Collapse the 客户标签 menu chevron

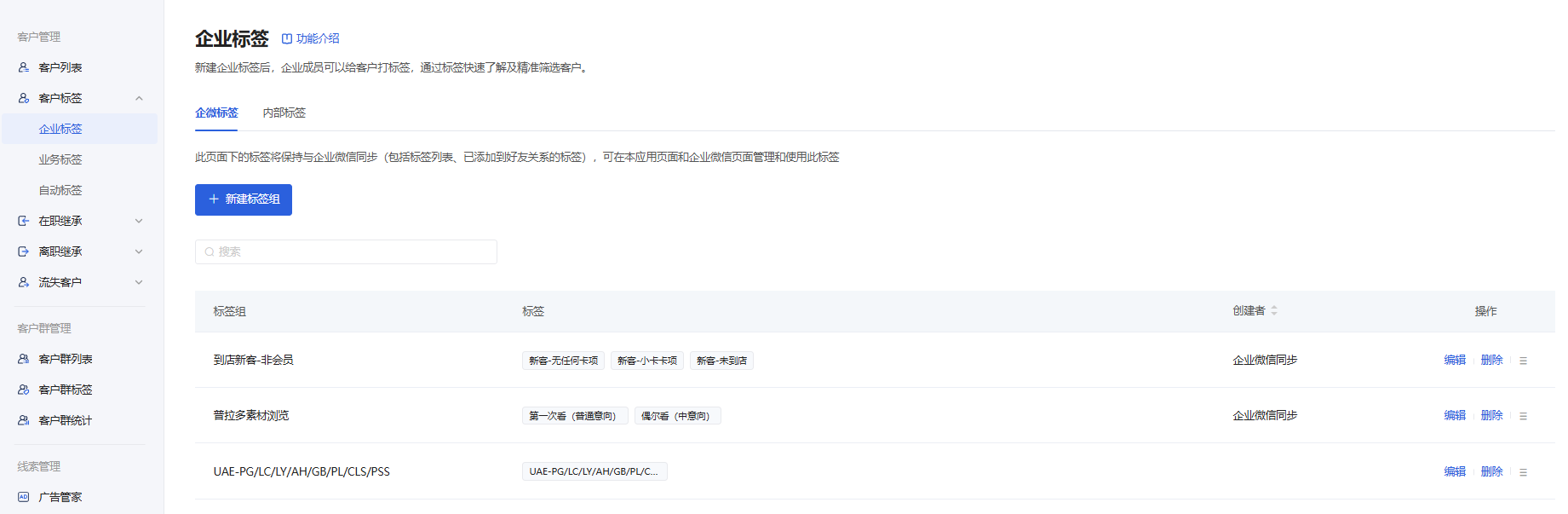pos(139,98)
